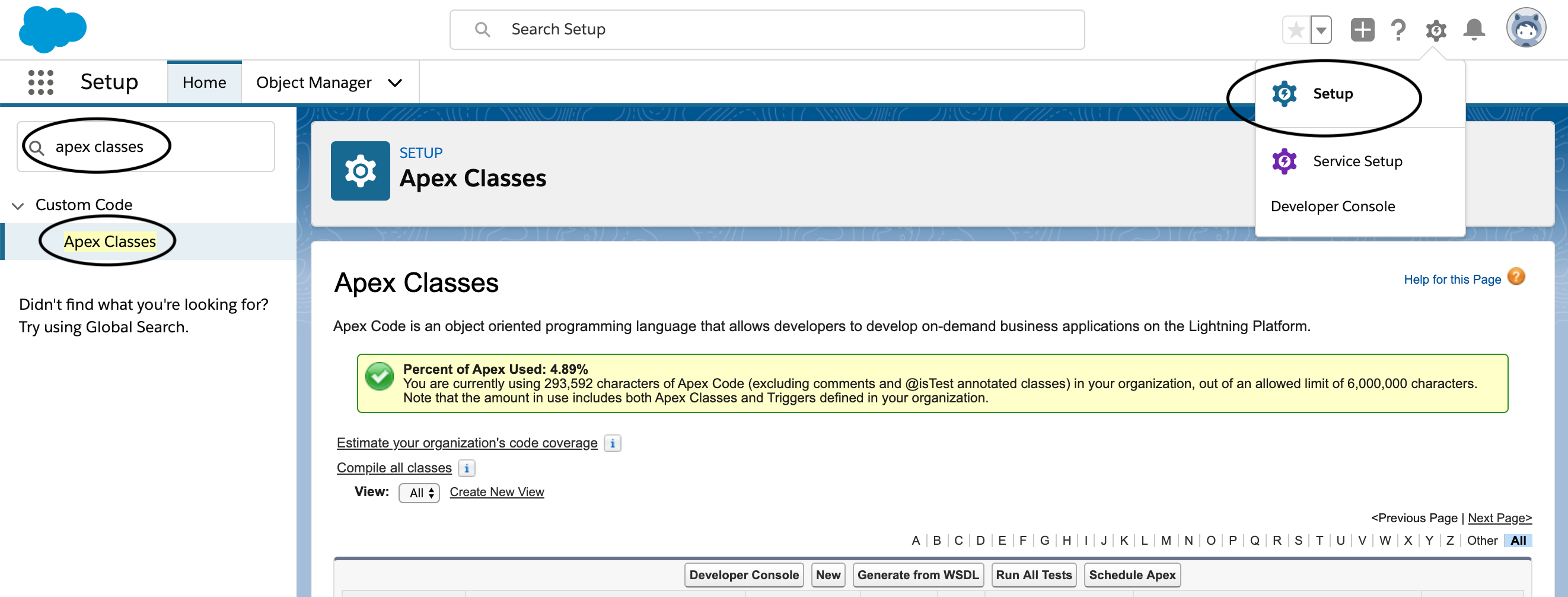
Task: Click the purple Service Setup icon
Action: coord(1284,161)
